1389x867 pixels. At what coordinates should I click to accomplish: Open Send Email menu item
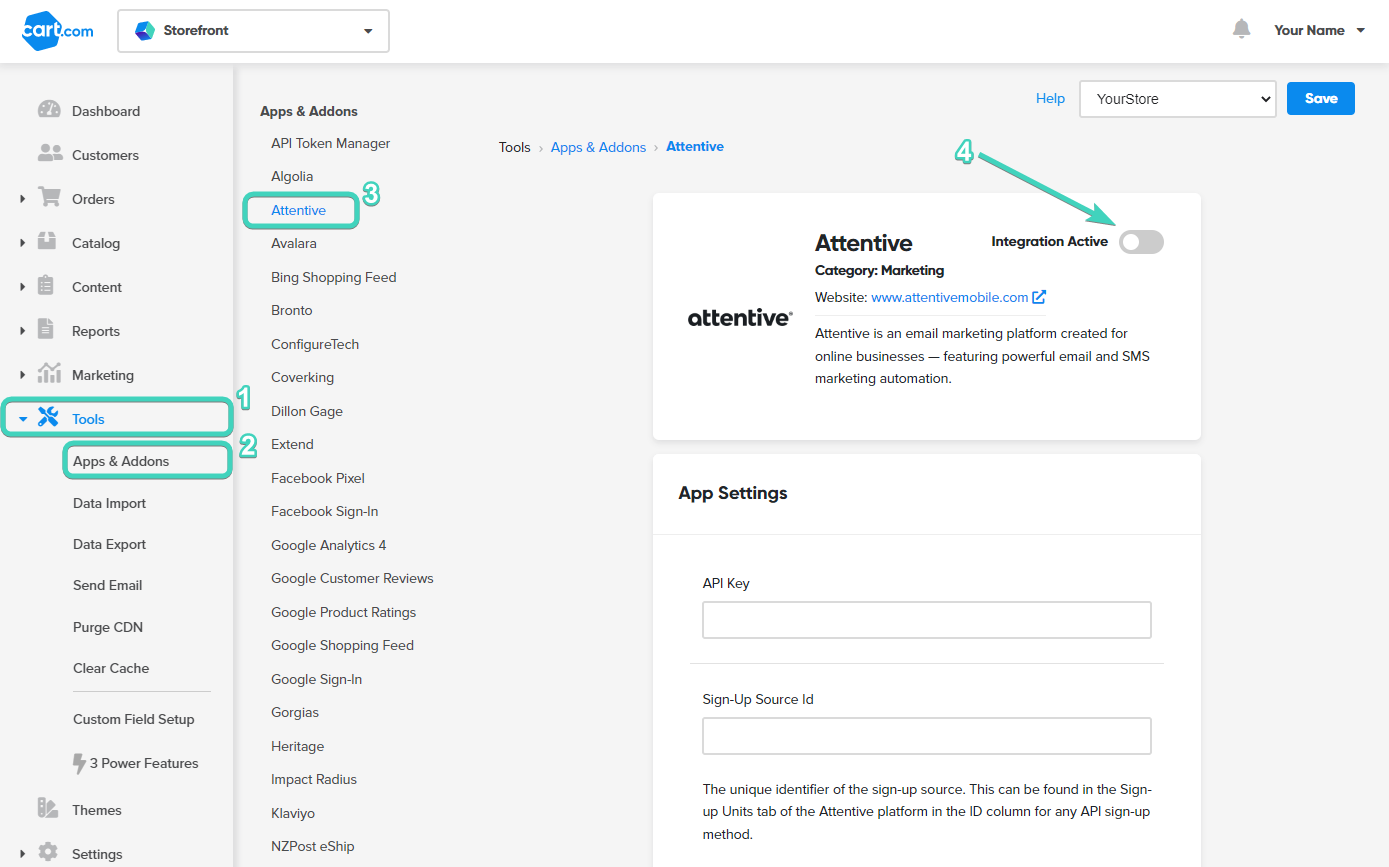[x=107, y=585]
